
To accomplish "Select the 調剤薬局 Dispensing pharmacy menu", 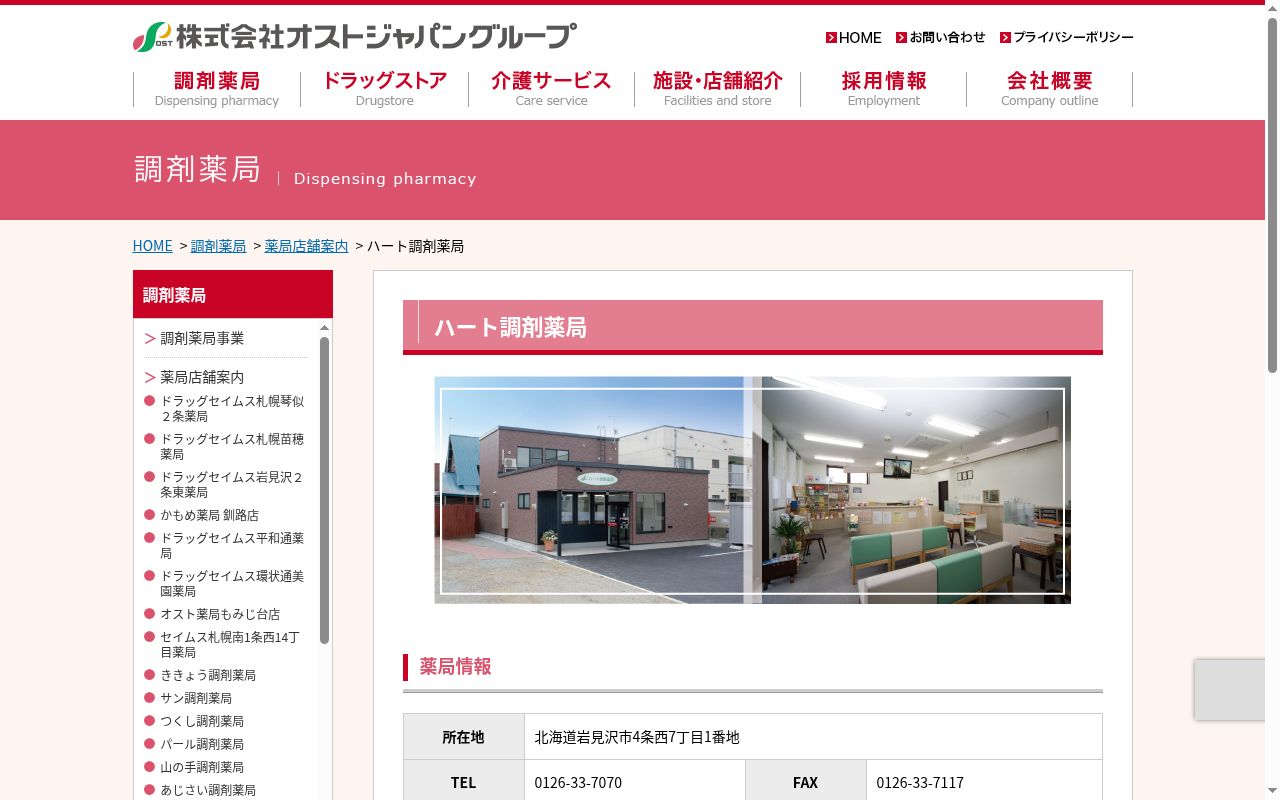I will (x=217, y=88).
